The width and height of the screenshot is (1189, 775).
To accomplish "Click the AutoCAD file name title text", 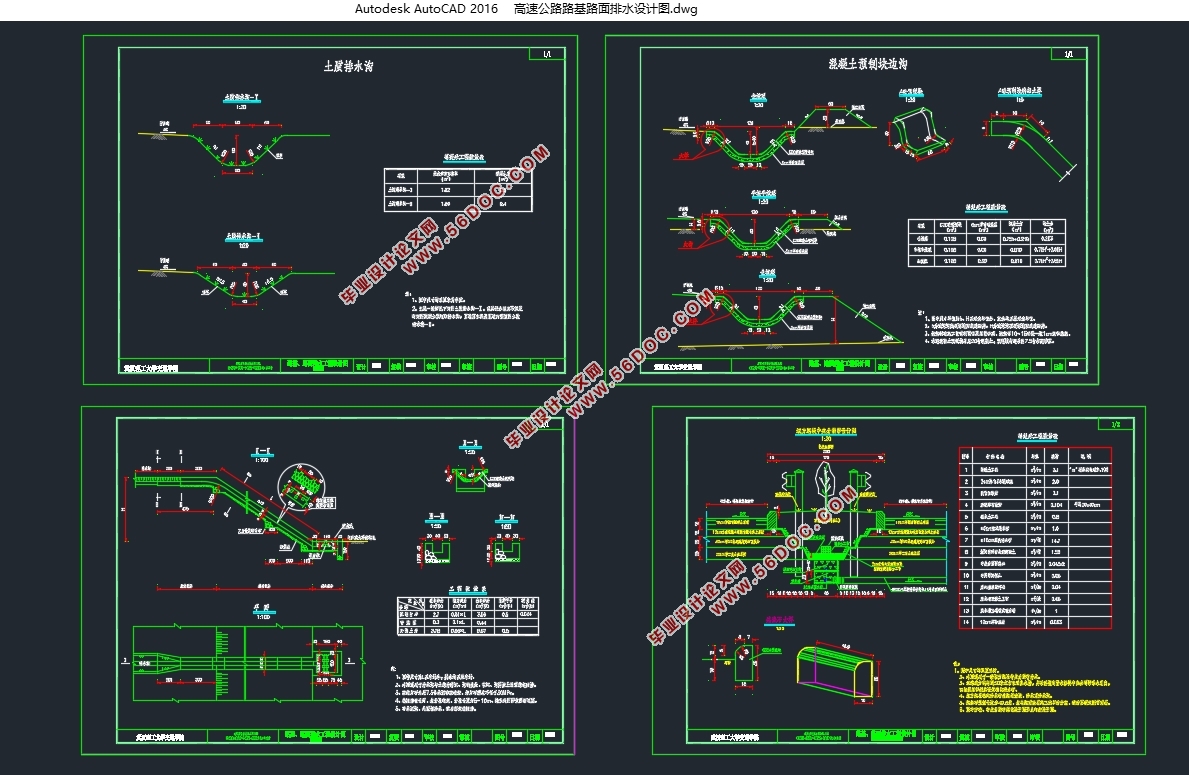I will pos(525,9).
